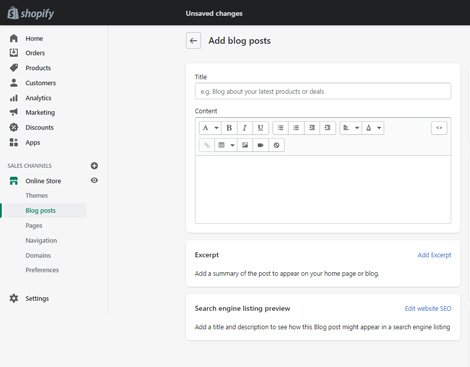Click the Unsaved changes text
This screenshot has width=470, height=367.
(x=214, y=13)
